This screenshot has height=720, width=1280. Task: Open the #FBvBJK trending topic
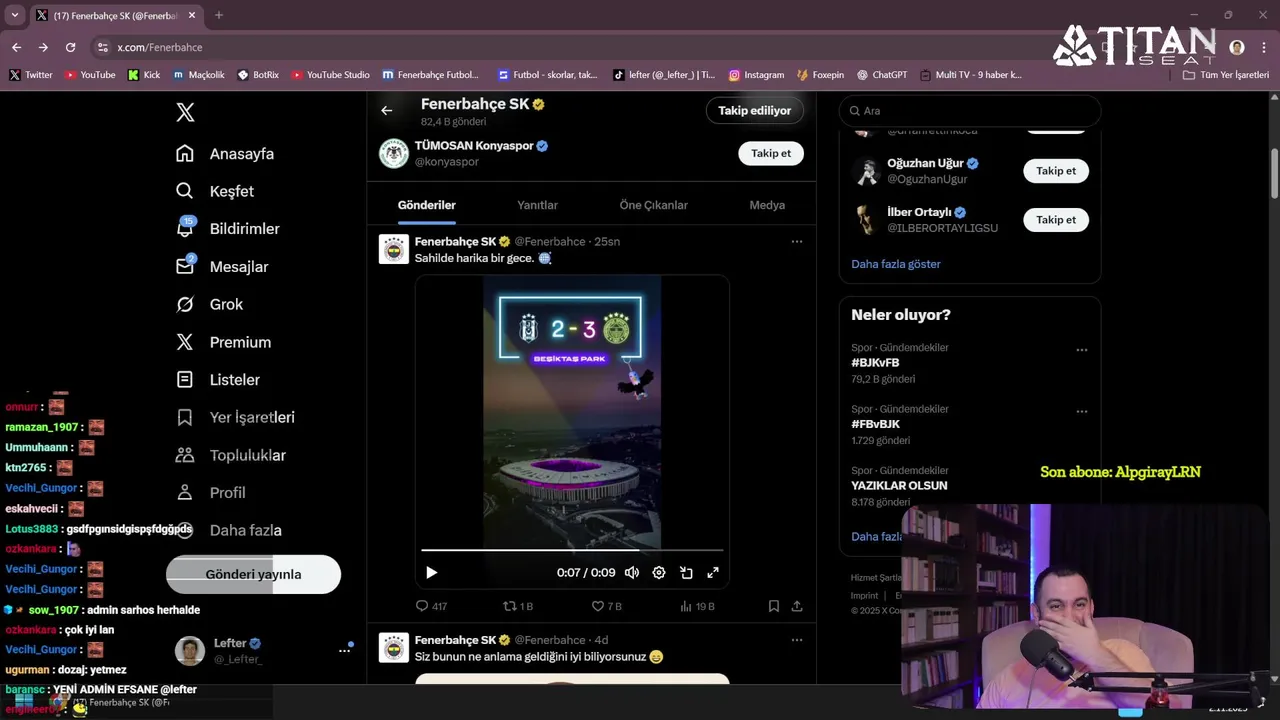tap(875, 424)
